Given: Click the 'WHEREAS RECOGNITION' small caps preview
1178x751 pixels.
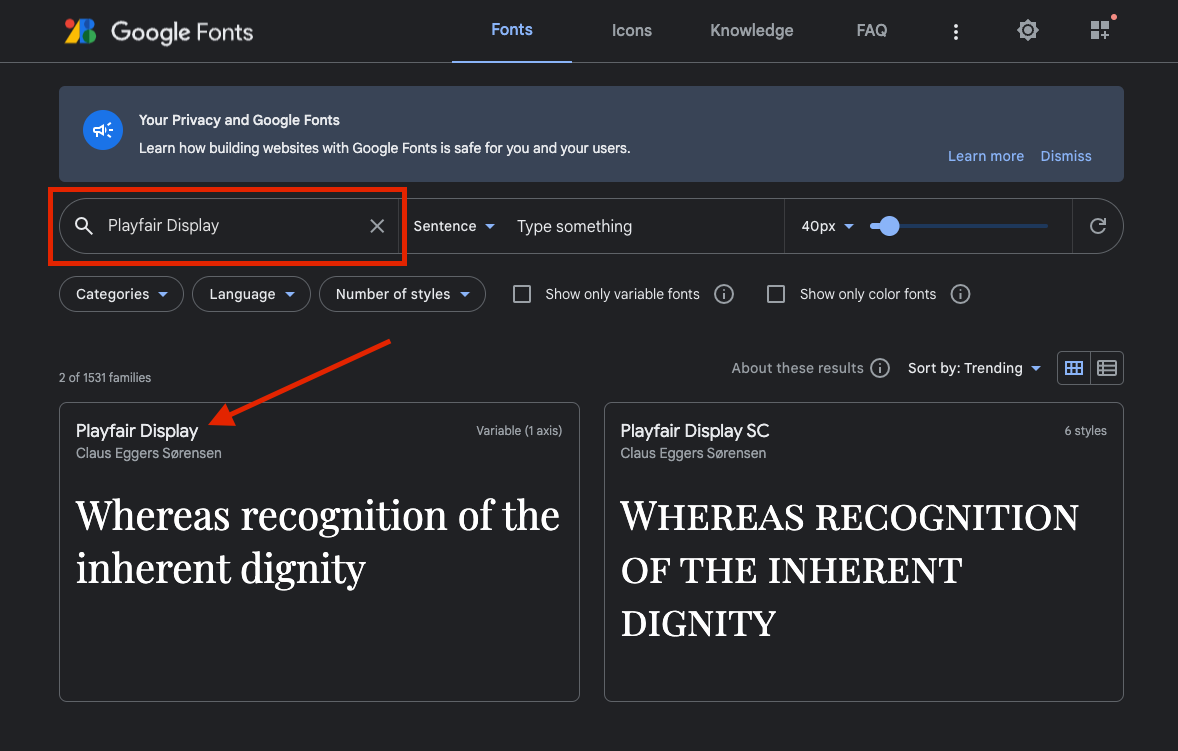Looking at the screenshot, I should click(x=850, y=517).
